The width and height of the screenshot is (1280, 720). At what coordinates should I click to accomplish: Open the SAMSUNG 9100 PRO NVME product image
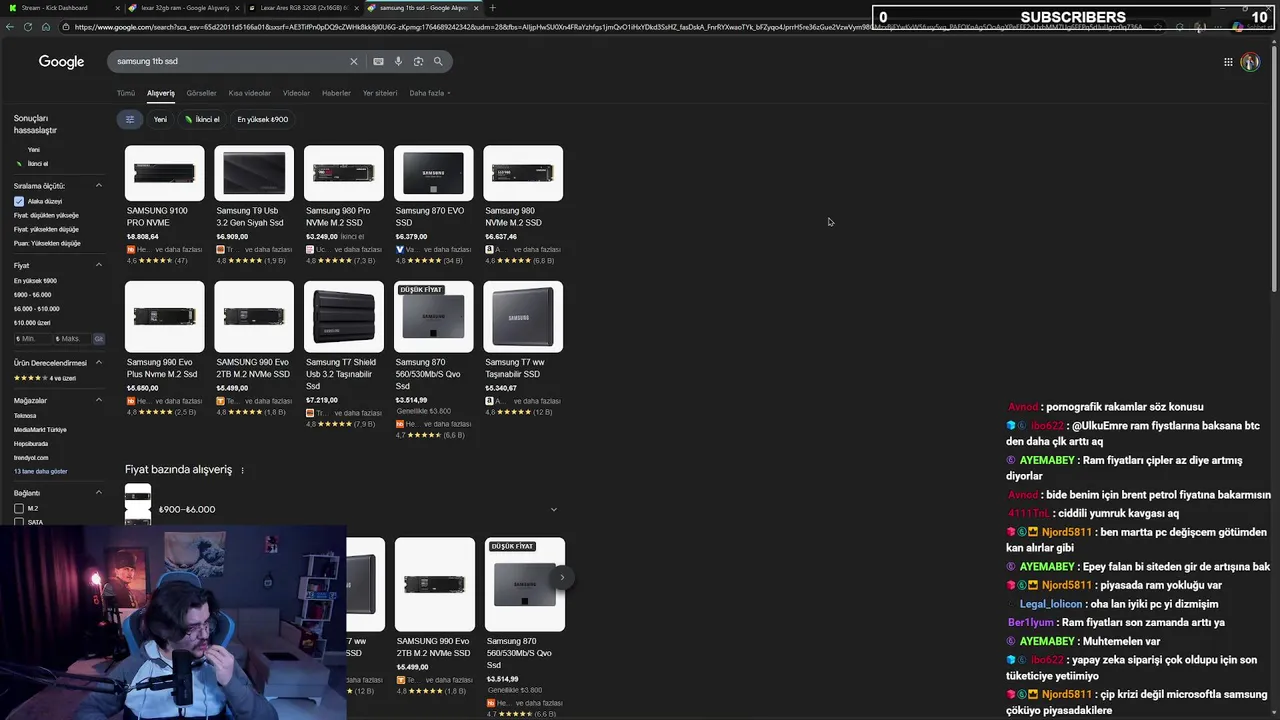pyautogui.click(x=165, y=173)
